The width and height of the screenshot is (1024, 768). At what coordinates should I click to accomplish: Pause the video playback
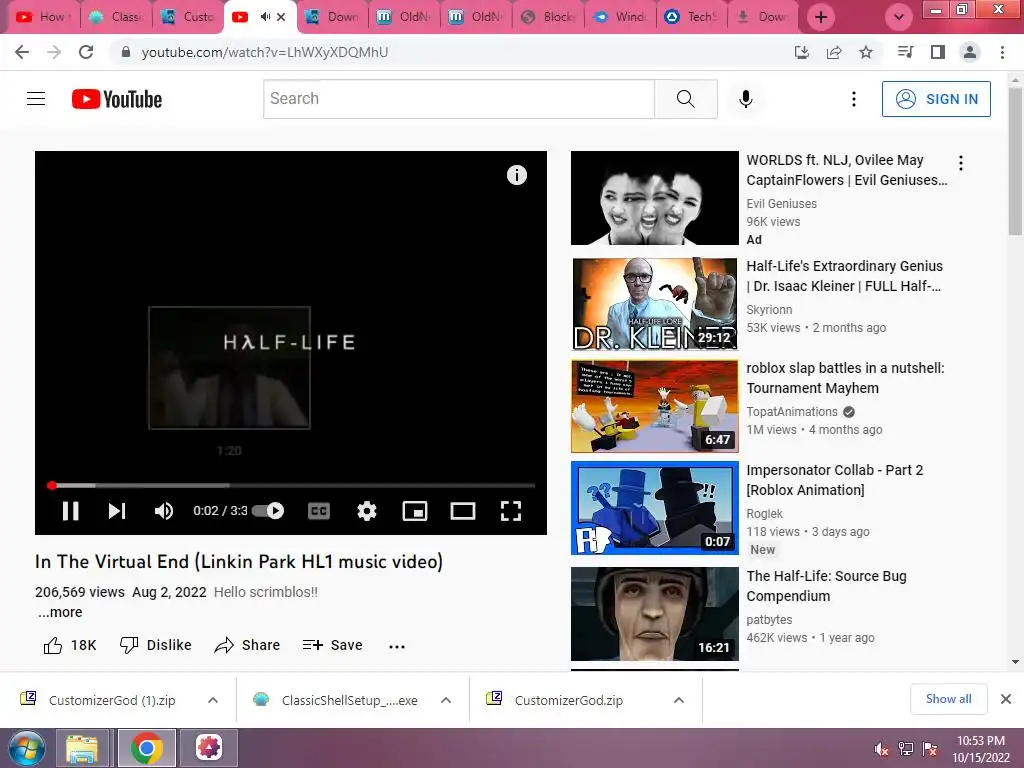coord(71,511)
